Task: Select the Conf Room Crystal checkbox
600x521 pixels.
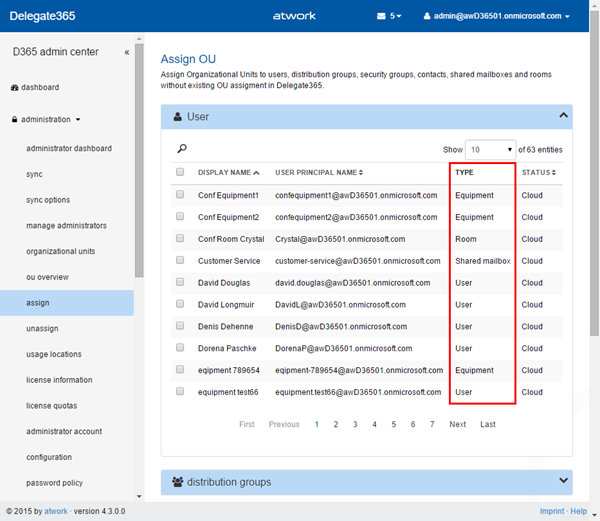Action: [180, 239]
